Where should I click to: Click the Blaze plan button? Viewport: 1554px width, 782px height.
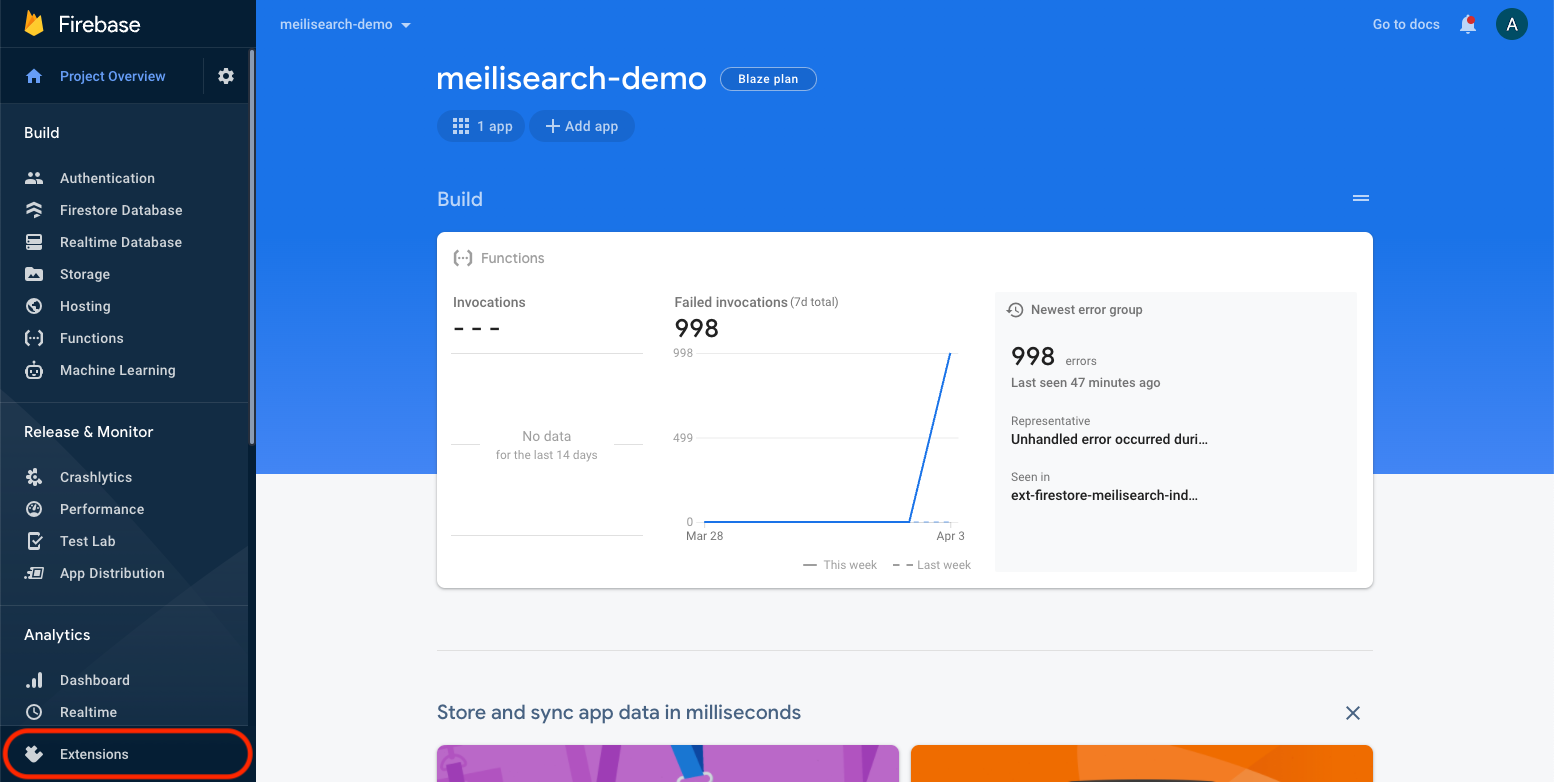(x=768, y=79)
